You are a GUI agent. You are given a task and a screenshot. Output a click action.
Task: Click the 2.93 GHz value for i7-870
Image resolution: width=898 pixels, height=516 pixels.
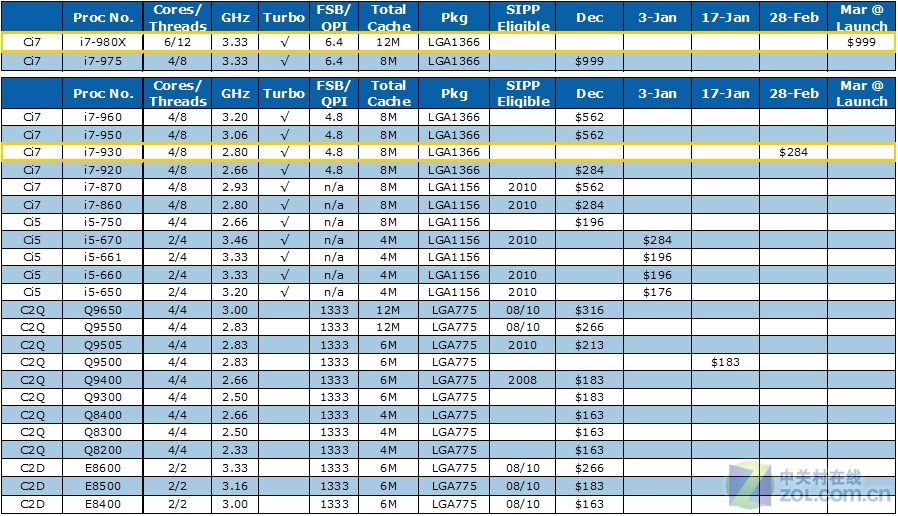tap(235, 187)
